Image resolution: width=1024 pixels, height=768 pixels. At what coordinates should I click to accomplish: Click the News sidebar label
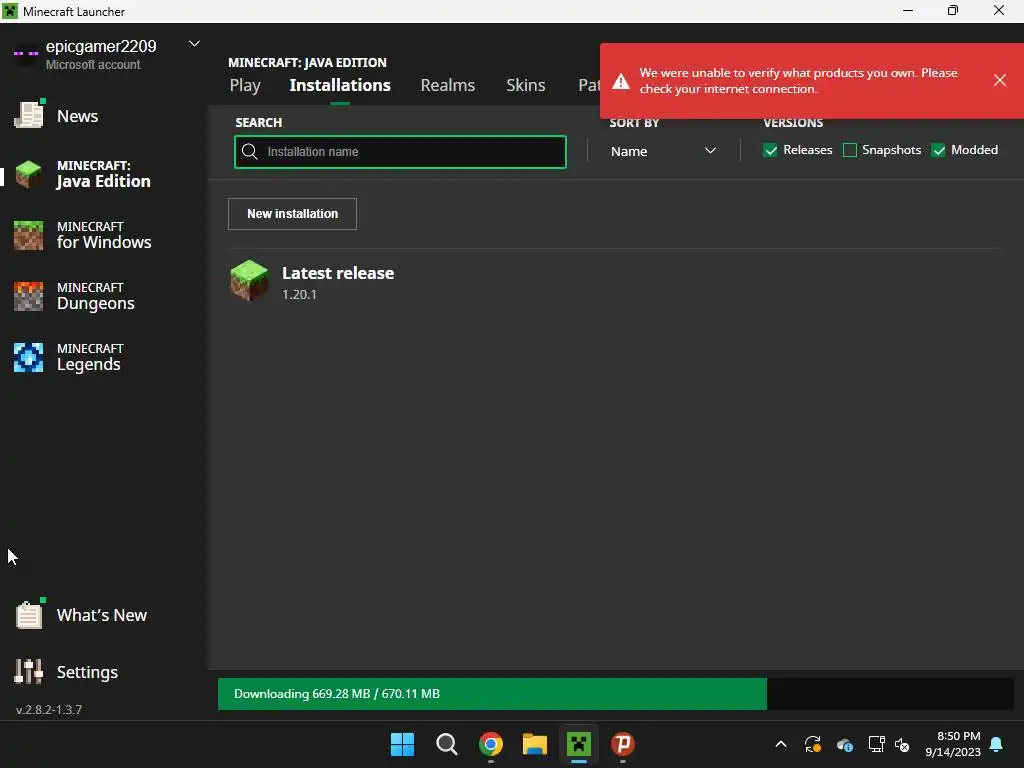click(x=77, y=116)
